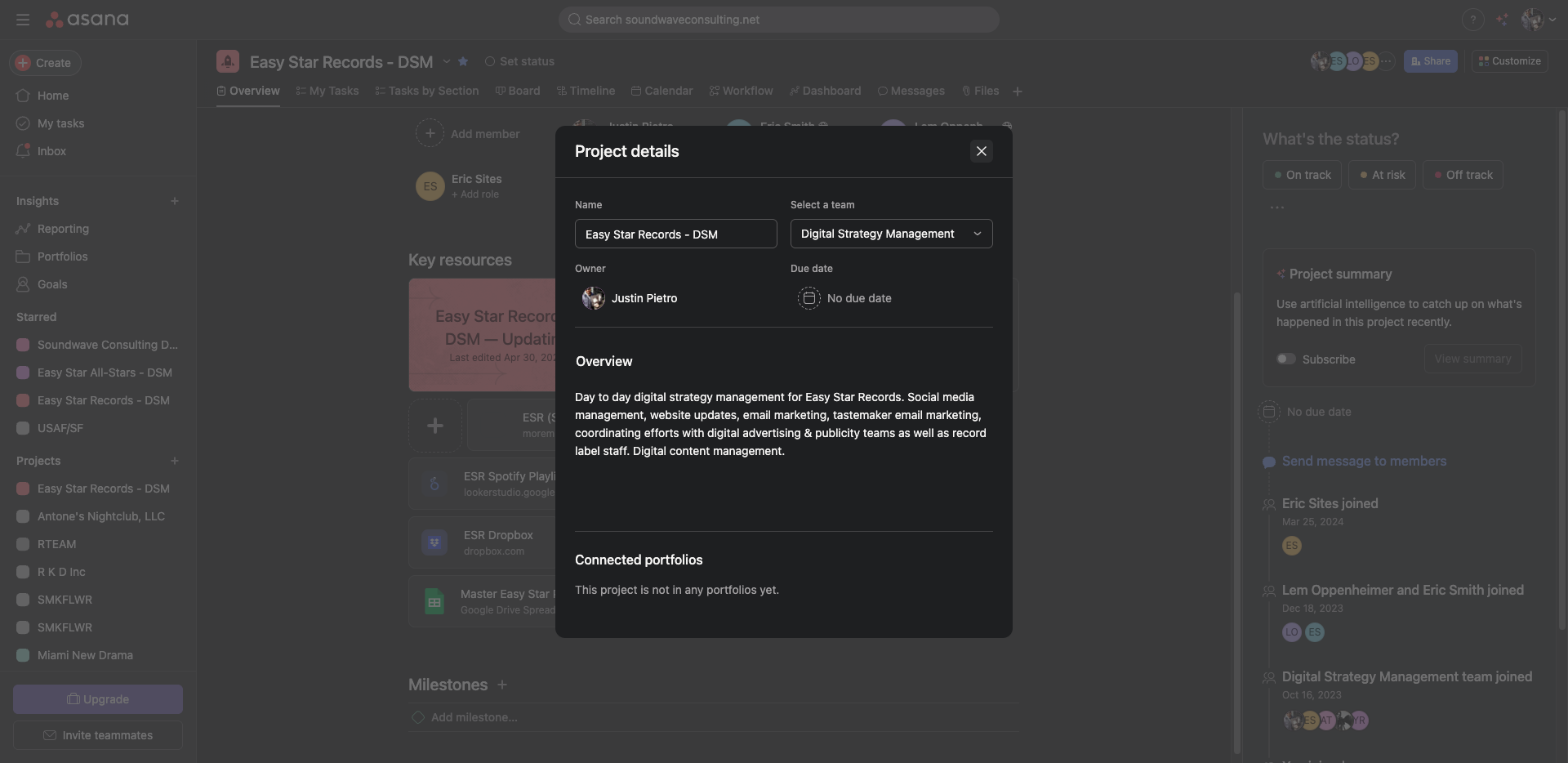Screen dimensions: 1568x763
Task: Switch to the Timeline tab
Action: click(x=586, y=91)
